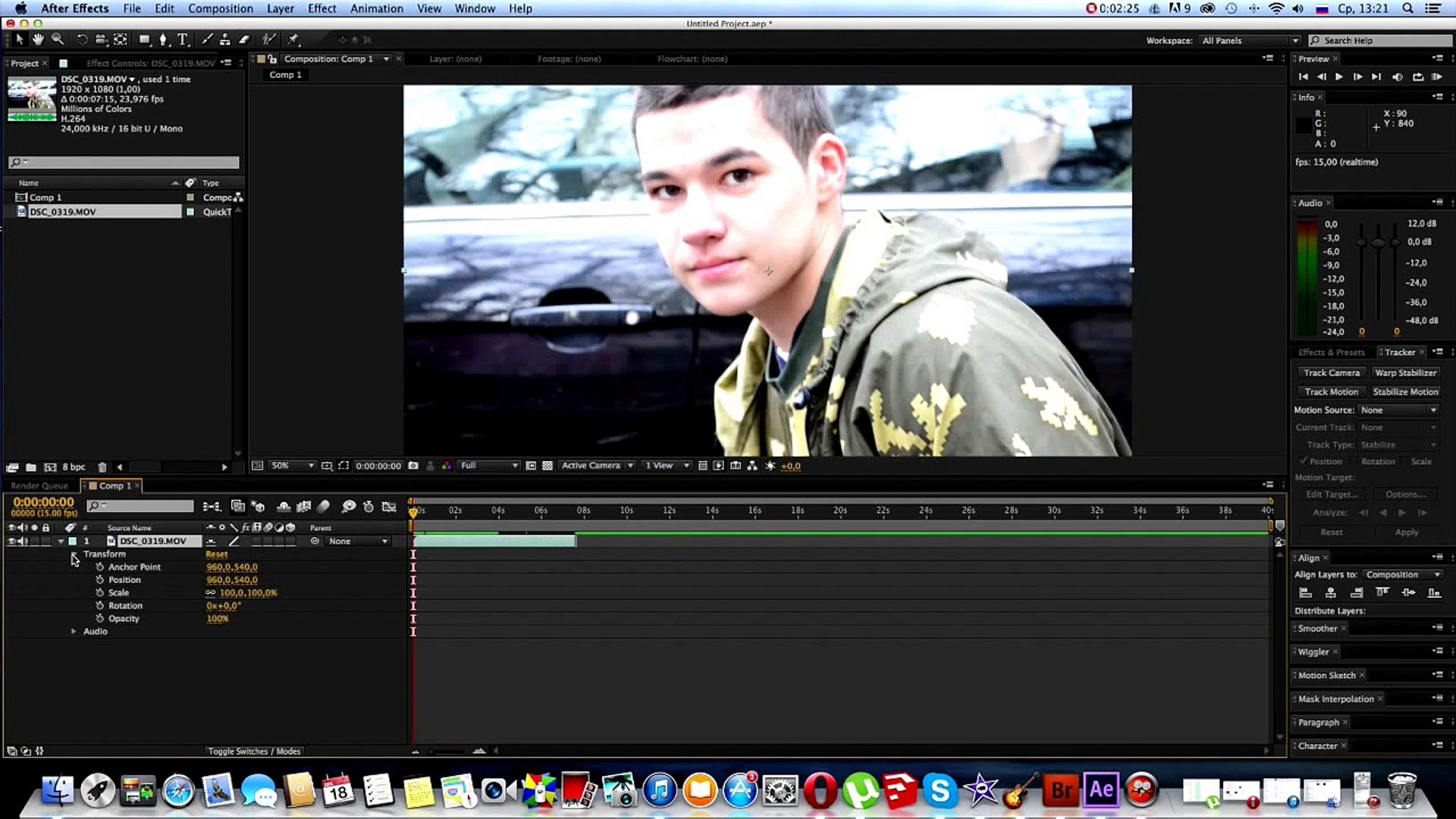
Task: Select the Eraser tool
Action: 244,39
